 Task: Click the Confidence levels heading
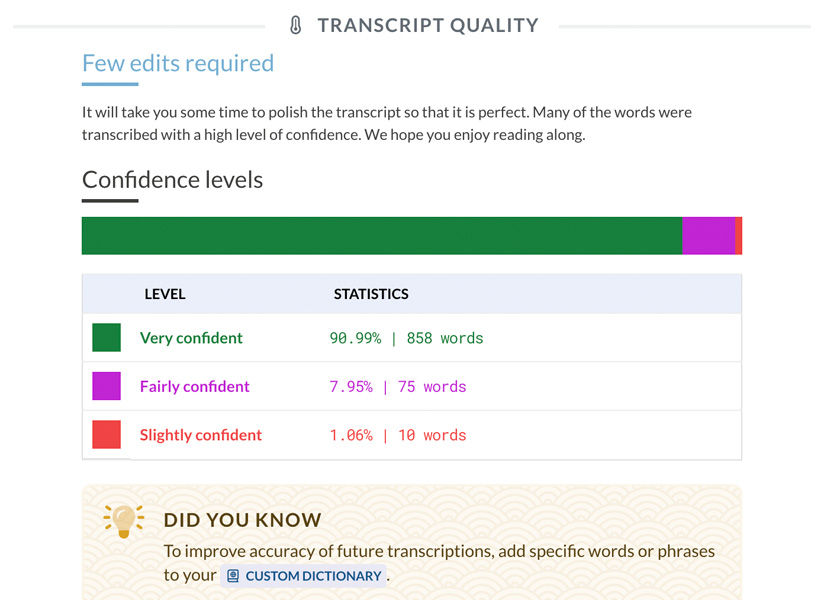click(172, 180)
